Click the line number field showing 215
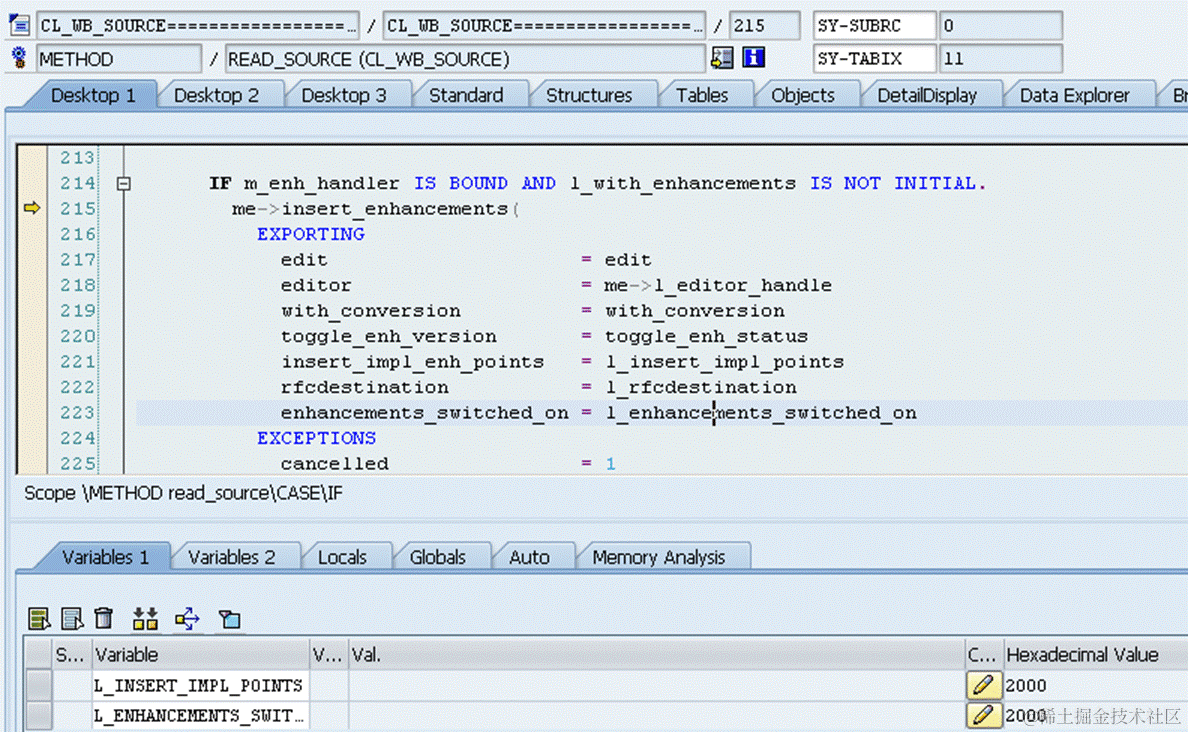 (x=764, y=26)
